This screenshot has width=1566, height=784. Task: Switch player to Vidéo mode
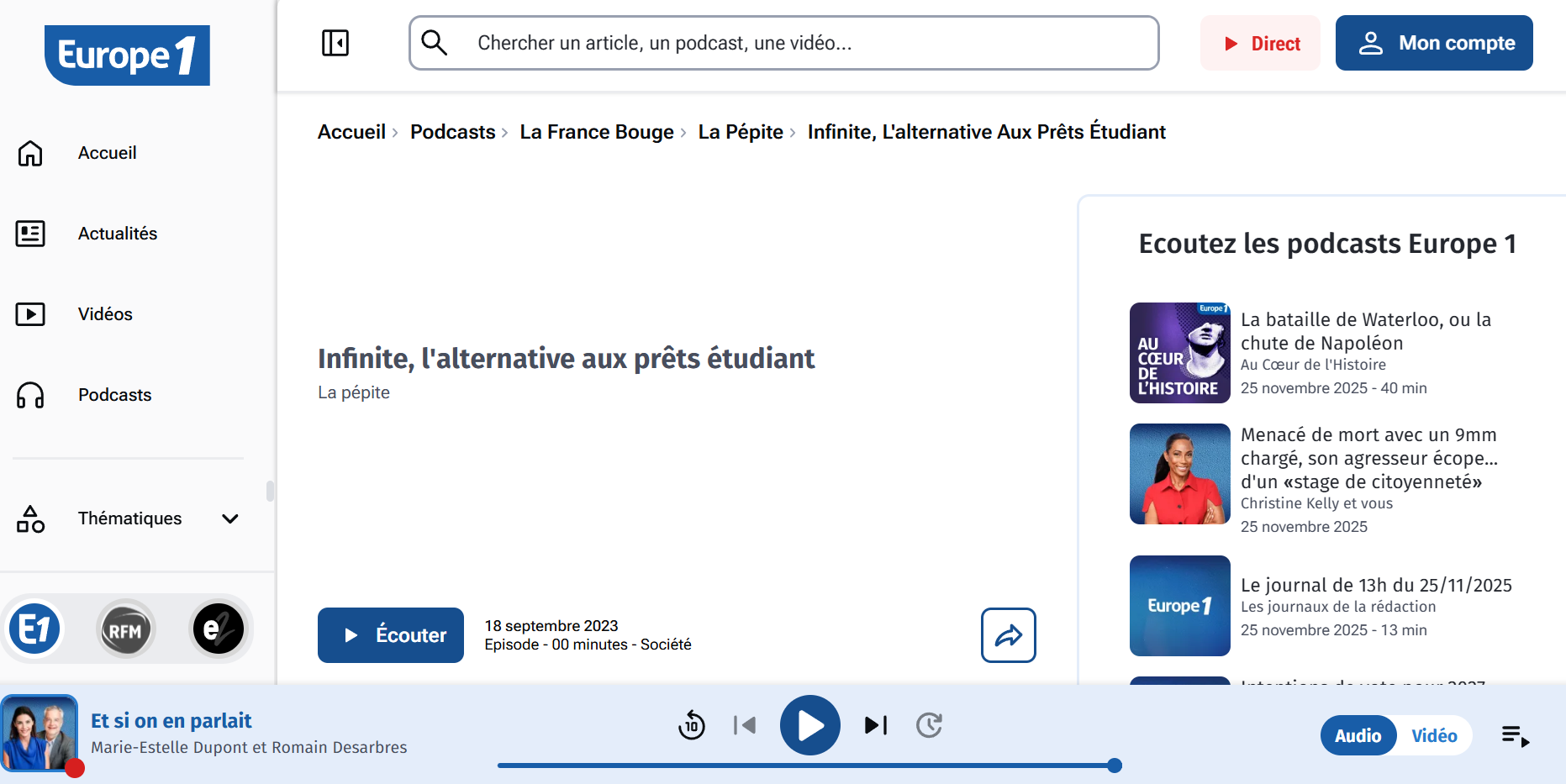1433,736
